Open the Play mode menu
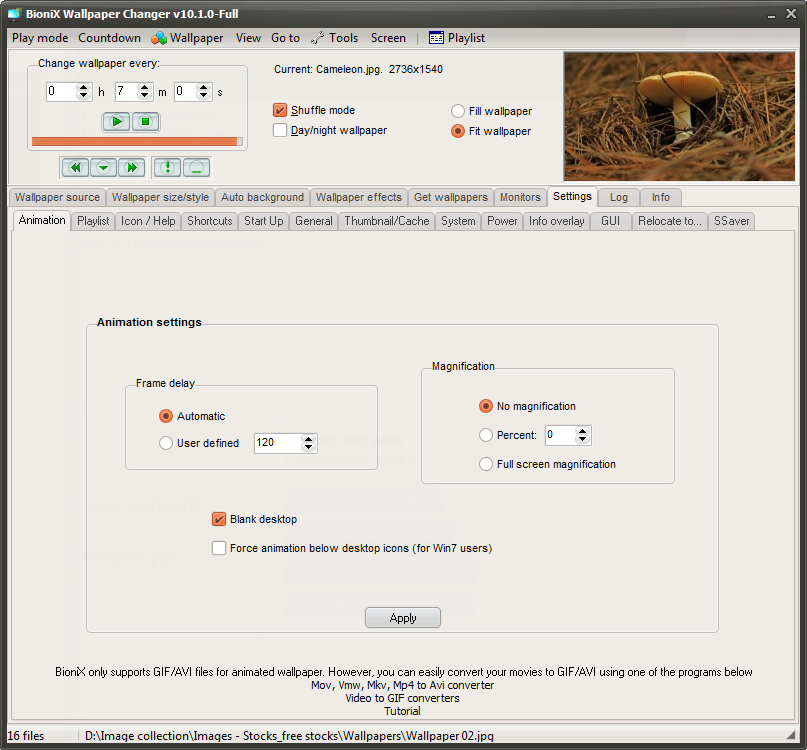The image size is (807, 750). click(x=40, y=38)
